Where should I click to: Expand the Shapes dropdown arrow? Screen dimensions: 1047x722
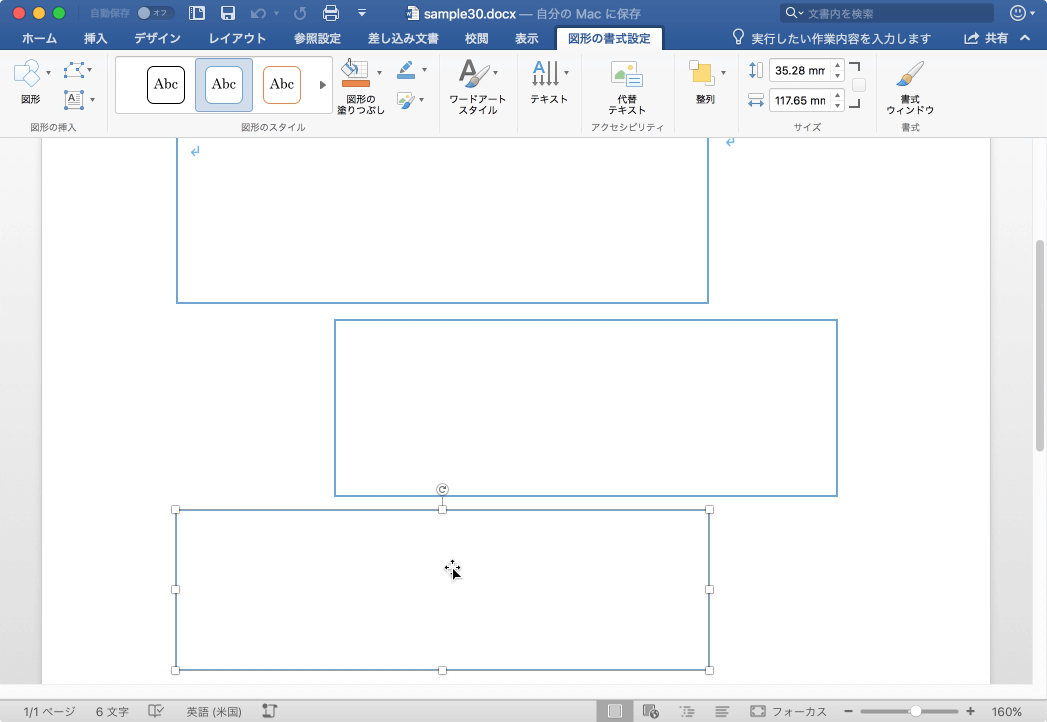point(48,73)
